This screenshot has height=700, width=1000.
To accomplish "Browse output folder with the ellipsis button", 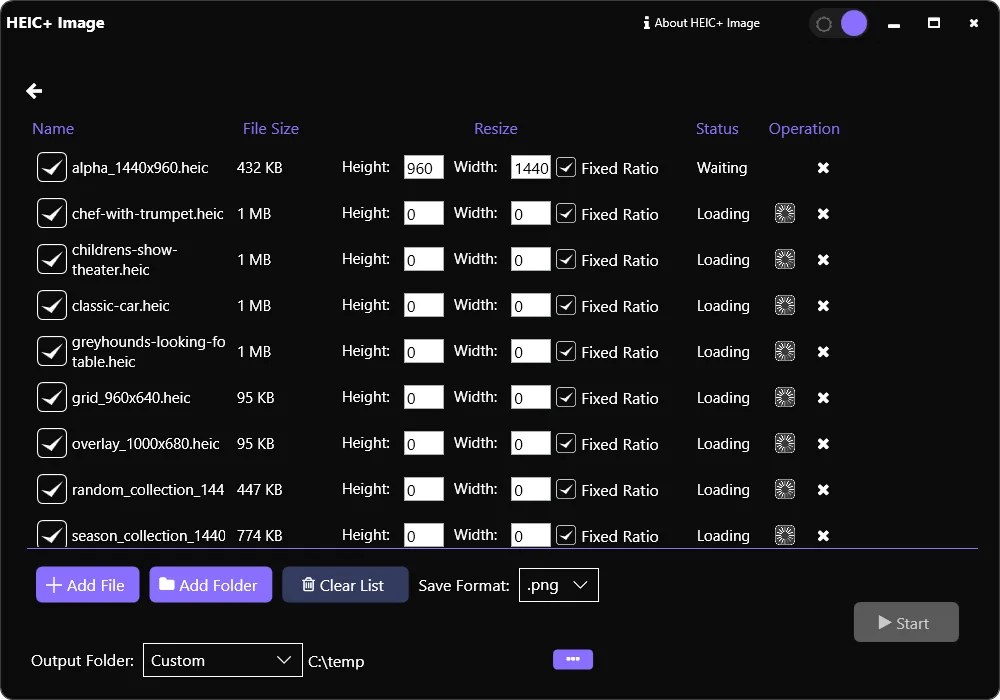I will [x=573, y=659].
